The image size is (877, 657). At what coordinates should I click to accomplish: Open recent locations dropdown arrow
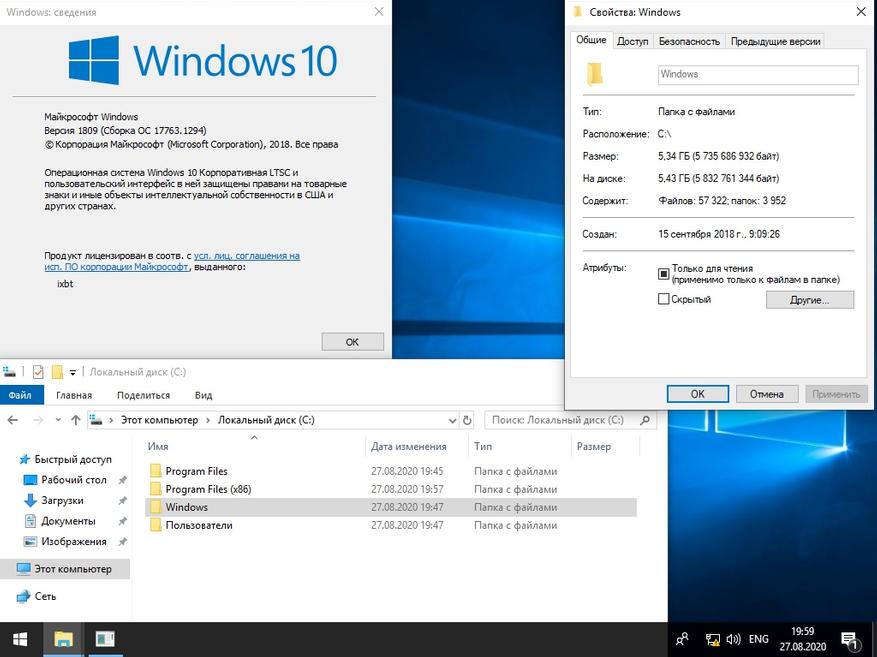pyautogui.click(x=58, y=420)
